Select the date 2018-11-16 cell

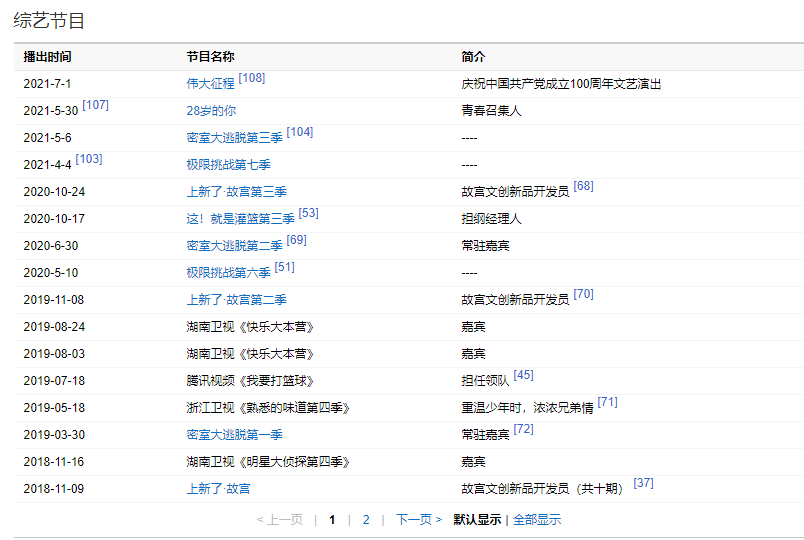point(54,462)
